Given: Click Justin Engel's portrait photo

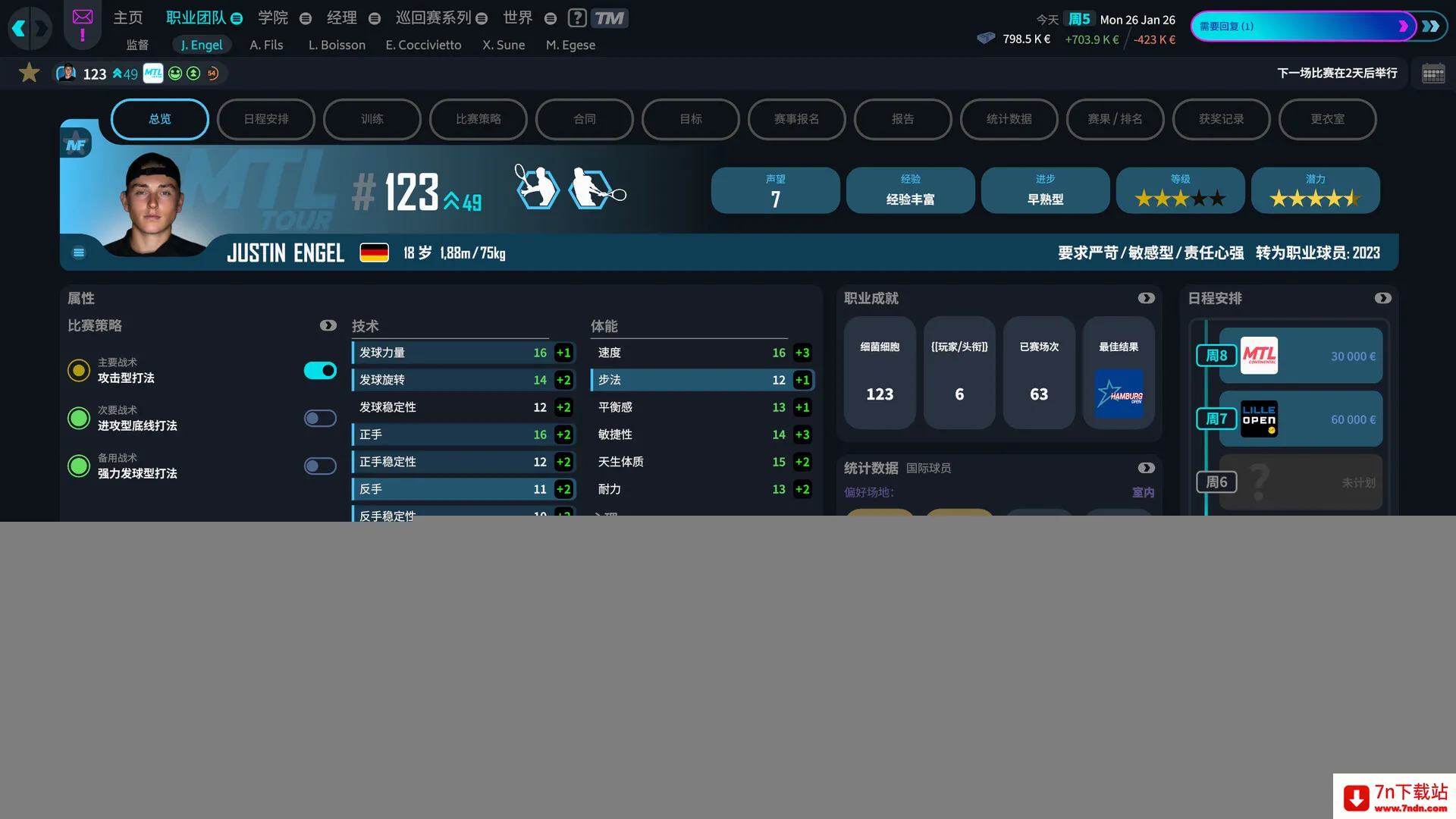Looking at the screenshot, I should coord(154,203).
